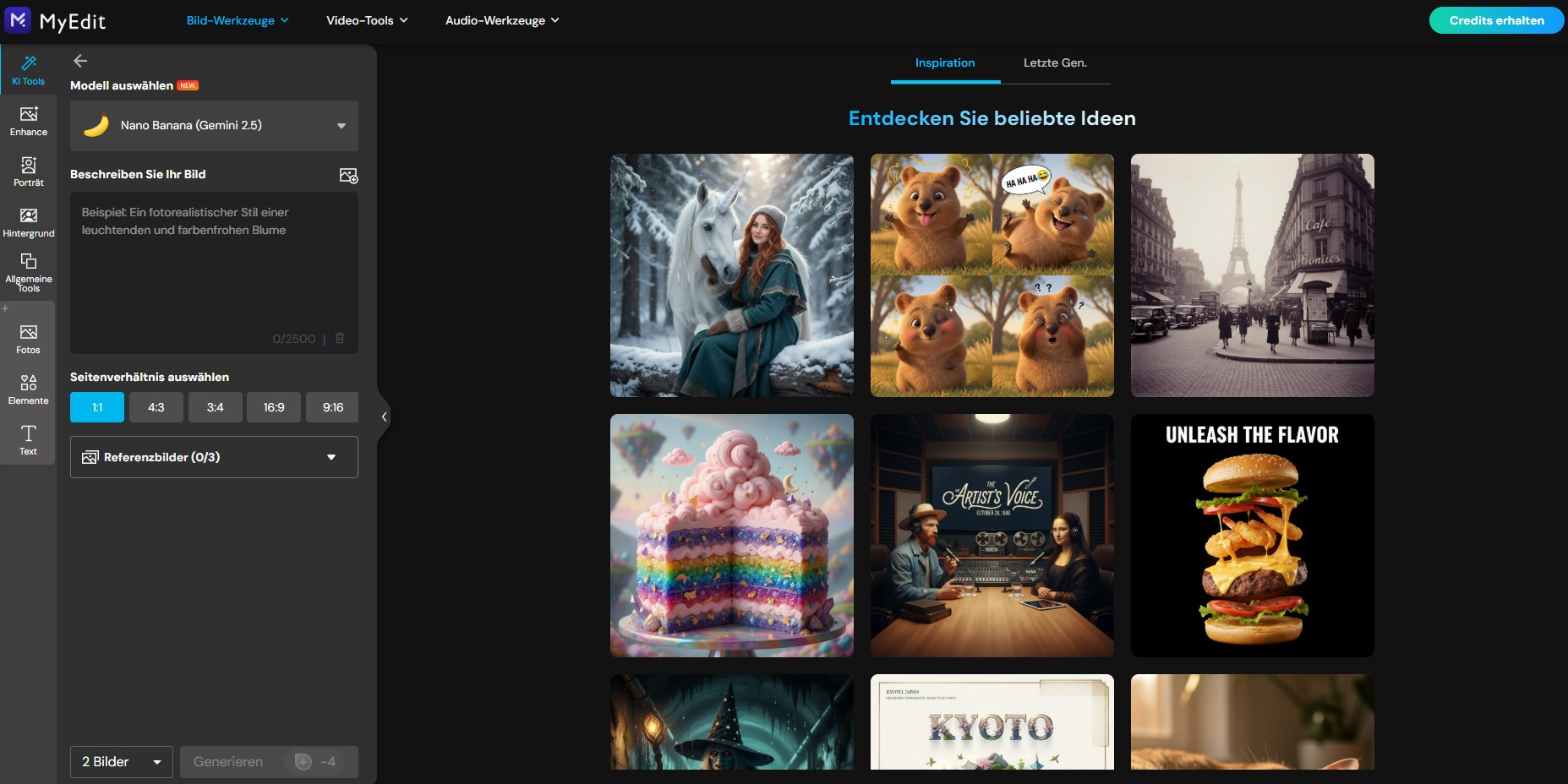The image size is (1568, 784).
Task: Open the vintage Eiffel Tower street thumbnail
Action: point(1253,275)
